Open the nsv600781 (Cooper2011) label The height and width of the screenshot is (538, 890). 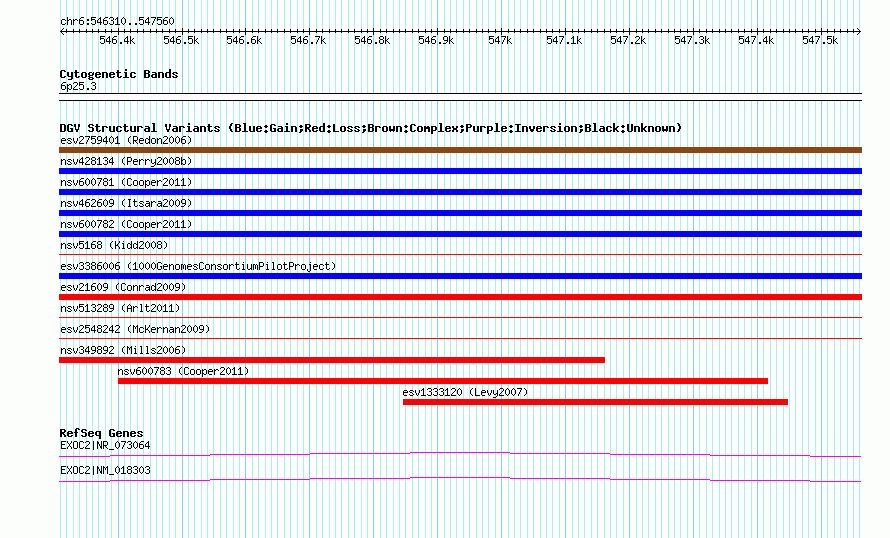tap(126, 182)
